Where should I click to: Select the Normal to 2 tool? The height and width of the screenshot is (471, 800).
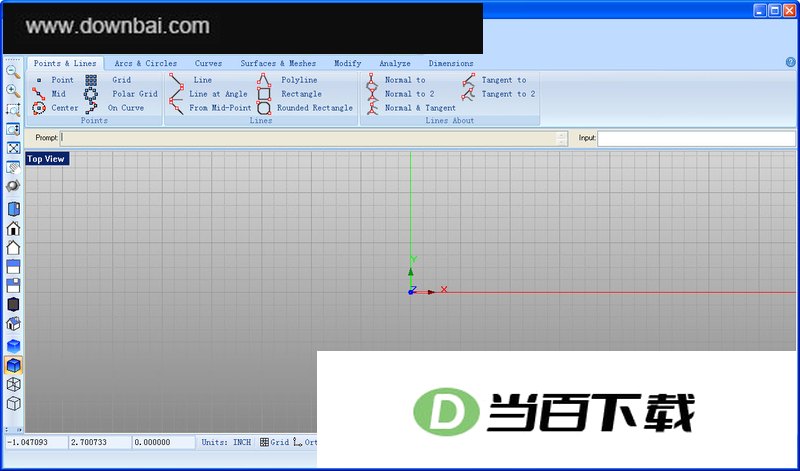401,94
